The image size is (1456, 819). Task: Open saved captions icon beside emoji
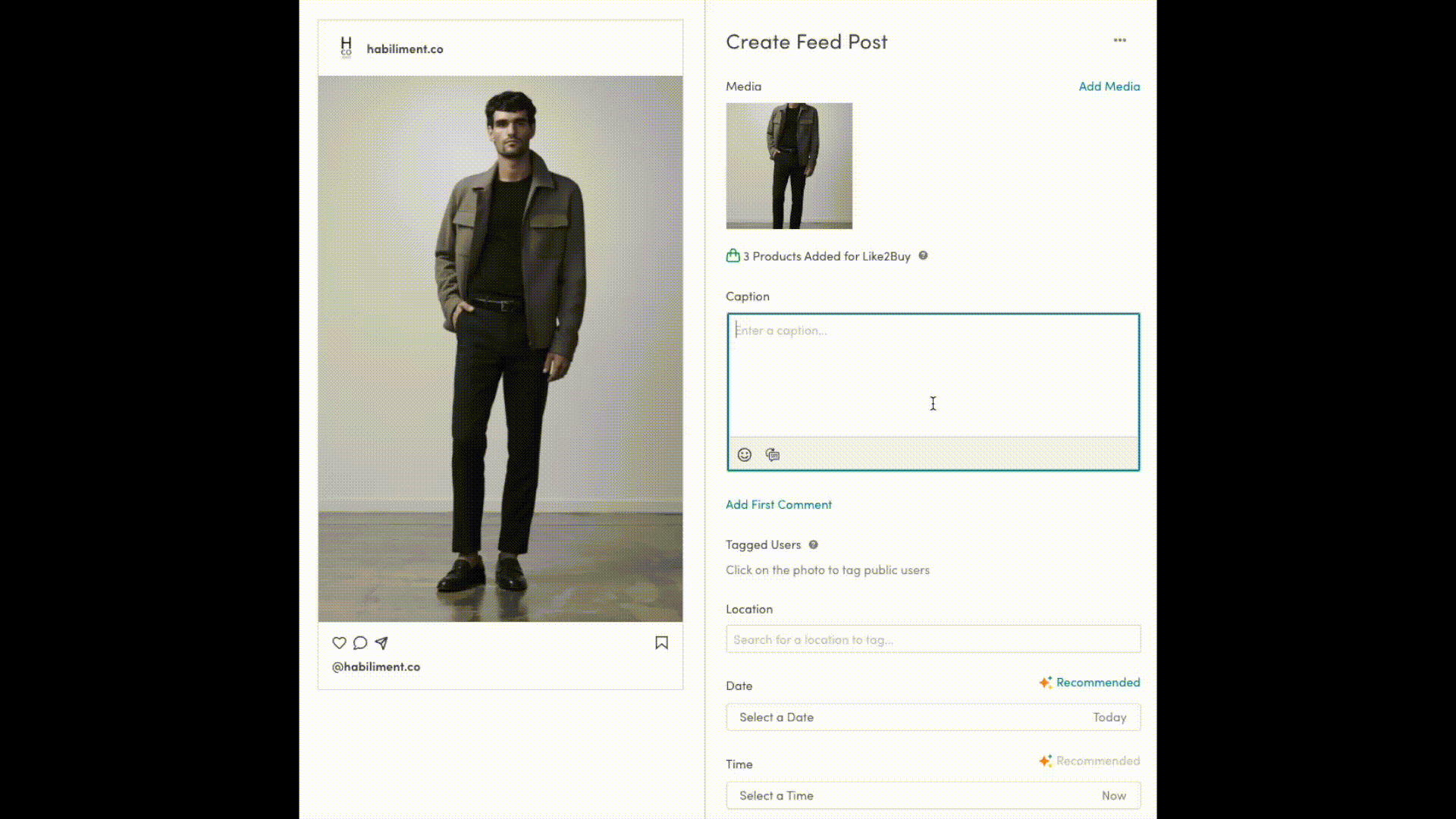point(772,454)
